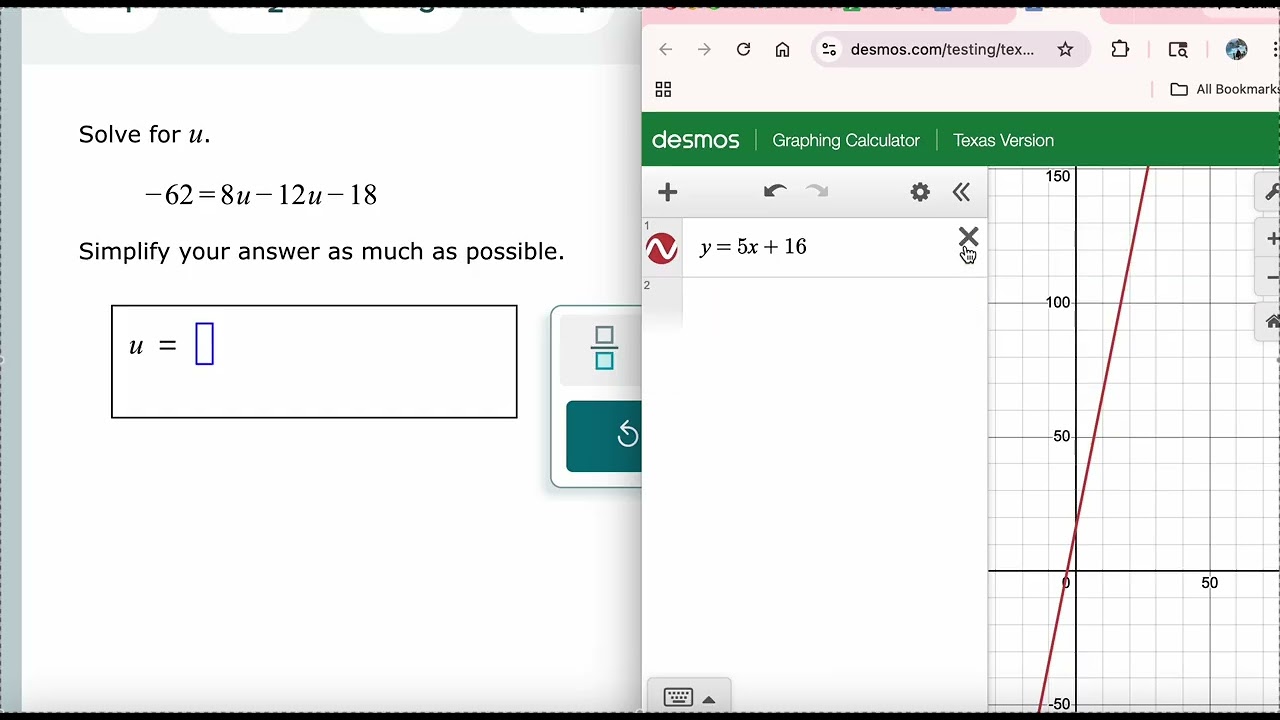Add a new item with the plus button

[667, 192]
